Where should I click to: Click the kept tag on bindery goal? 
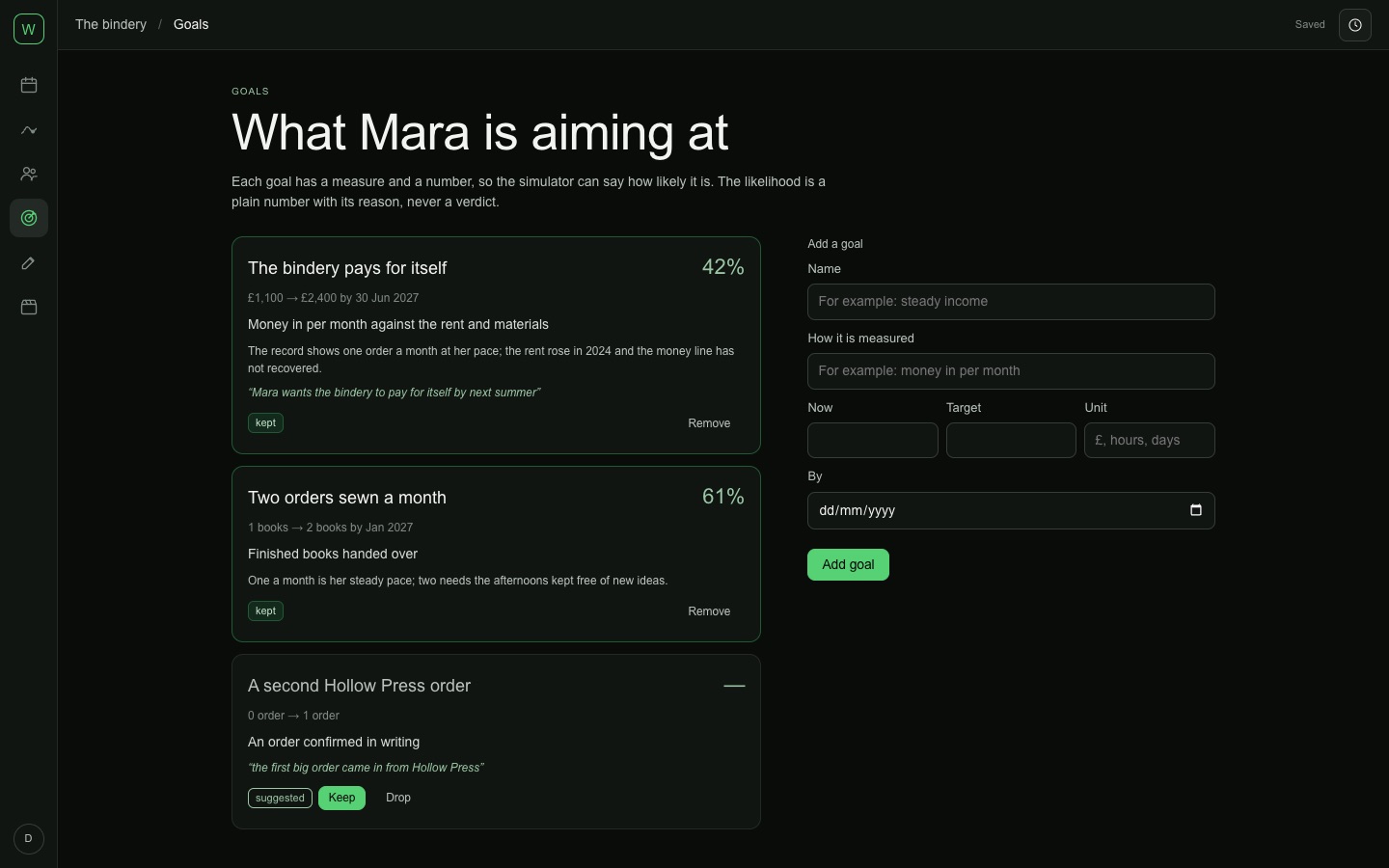coord(265,422)
